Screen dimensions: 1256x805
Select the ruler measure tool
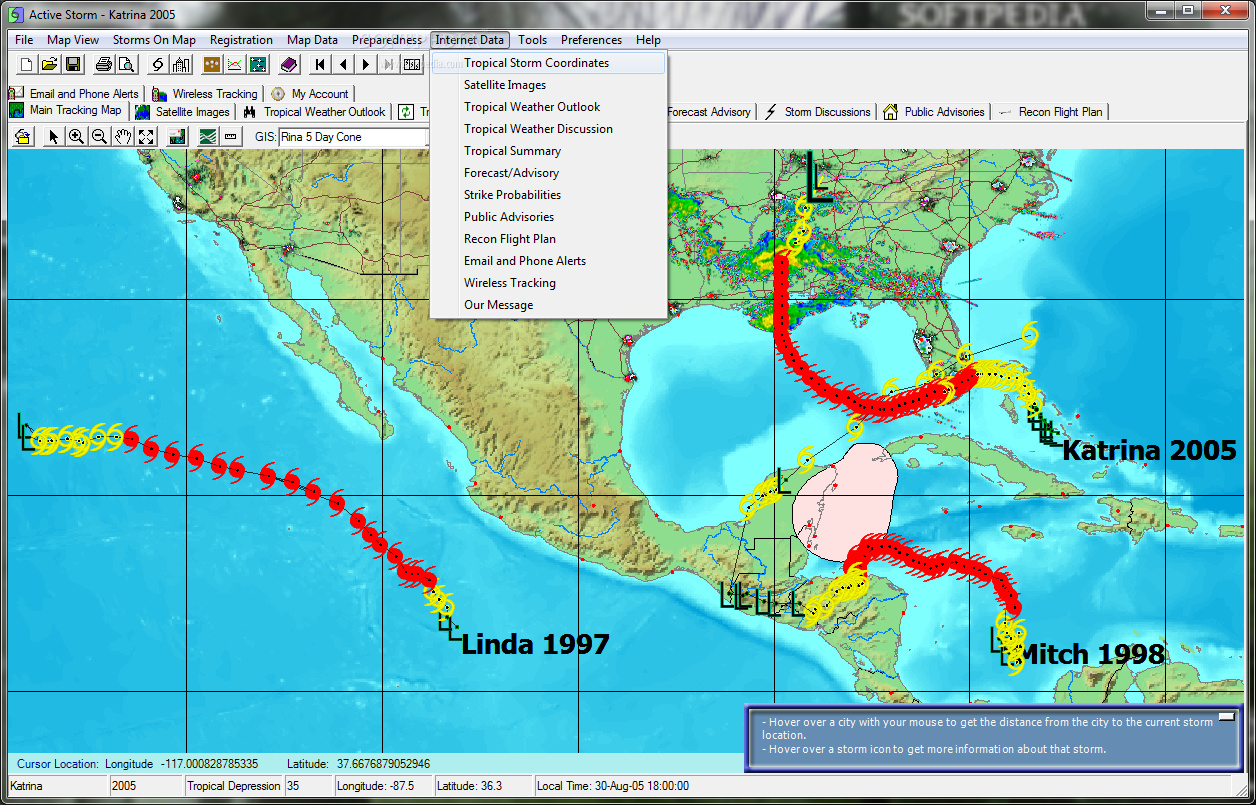click(x=231, y=137)
